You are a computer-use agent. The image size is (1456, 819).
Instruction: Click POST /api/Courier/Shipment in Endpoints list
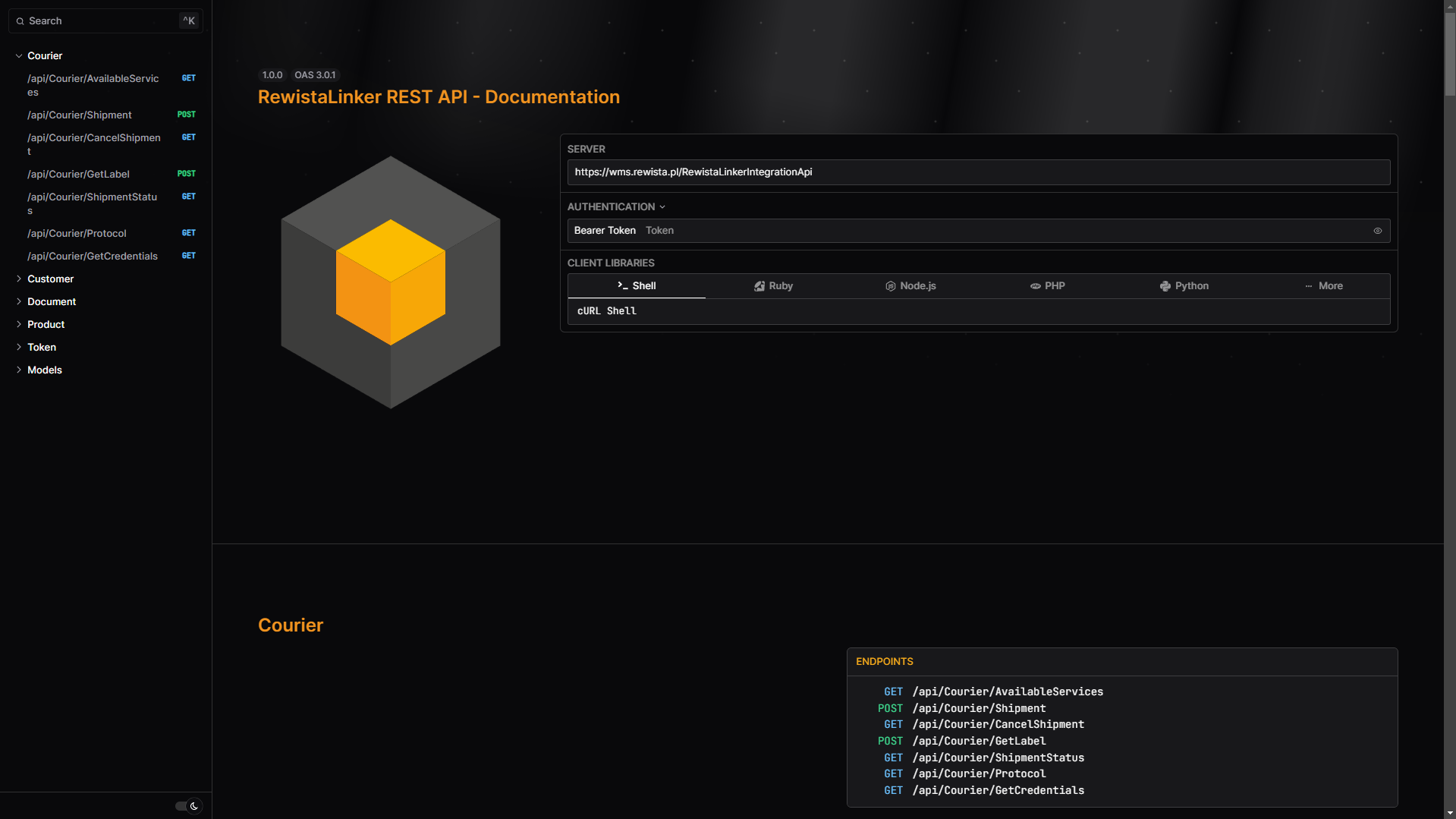pyautogui.click(x=961, y=708)
